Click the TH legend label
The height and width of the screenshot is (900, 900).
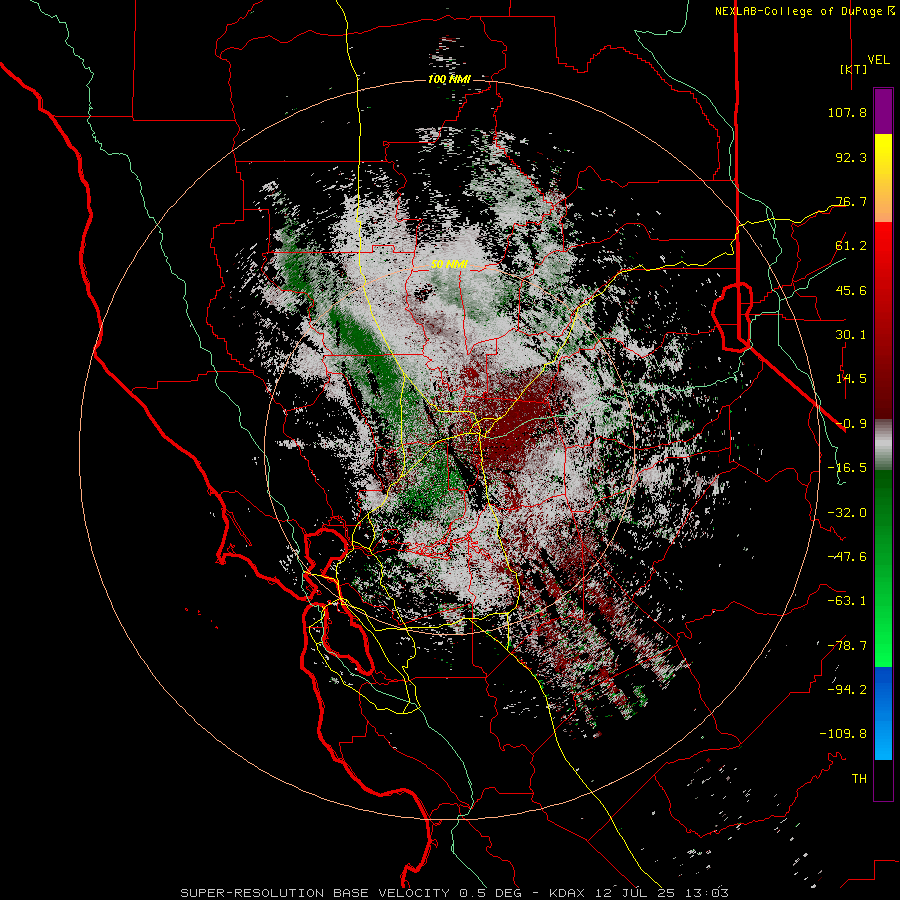pyautogui.click(x=859, y=779)
